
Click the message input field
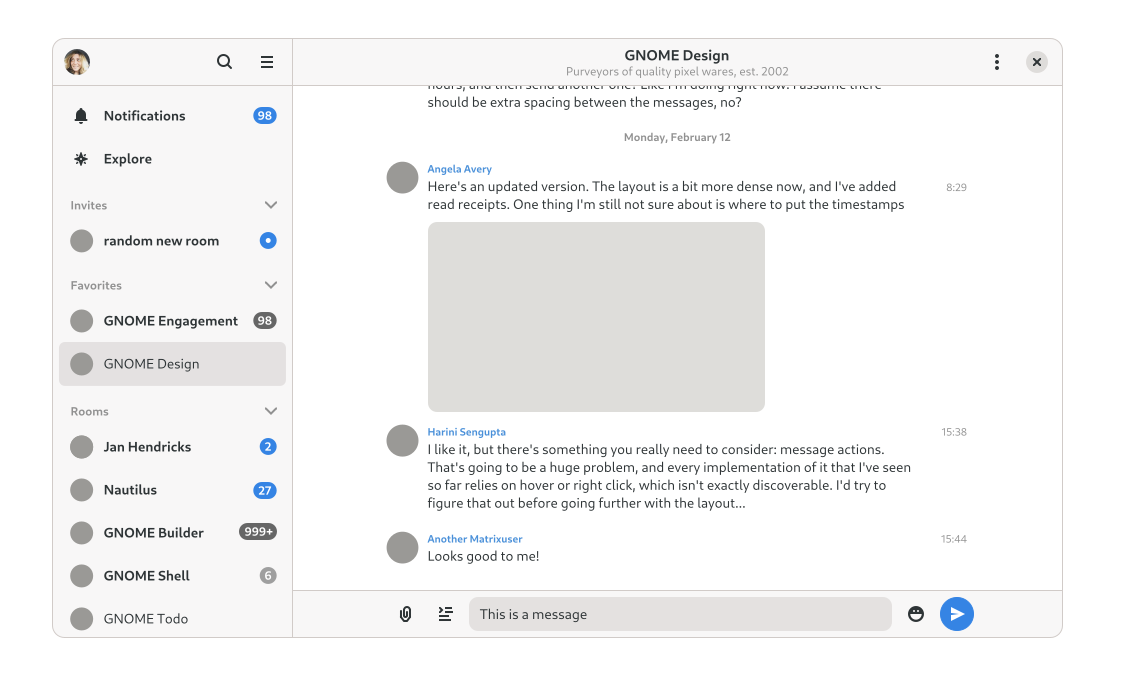(680, 614)
